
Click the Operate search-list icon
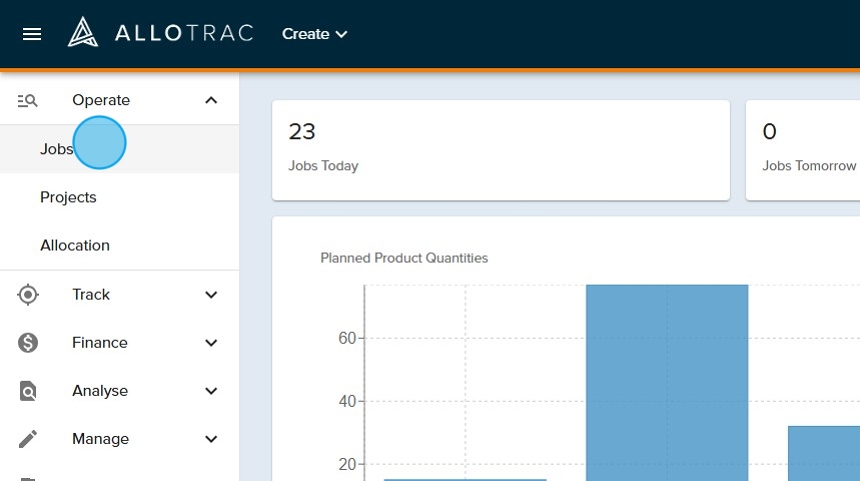(x=28, y=100)
